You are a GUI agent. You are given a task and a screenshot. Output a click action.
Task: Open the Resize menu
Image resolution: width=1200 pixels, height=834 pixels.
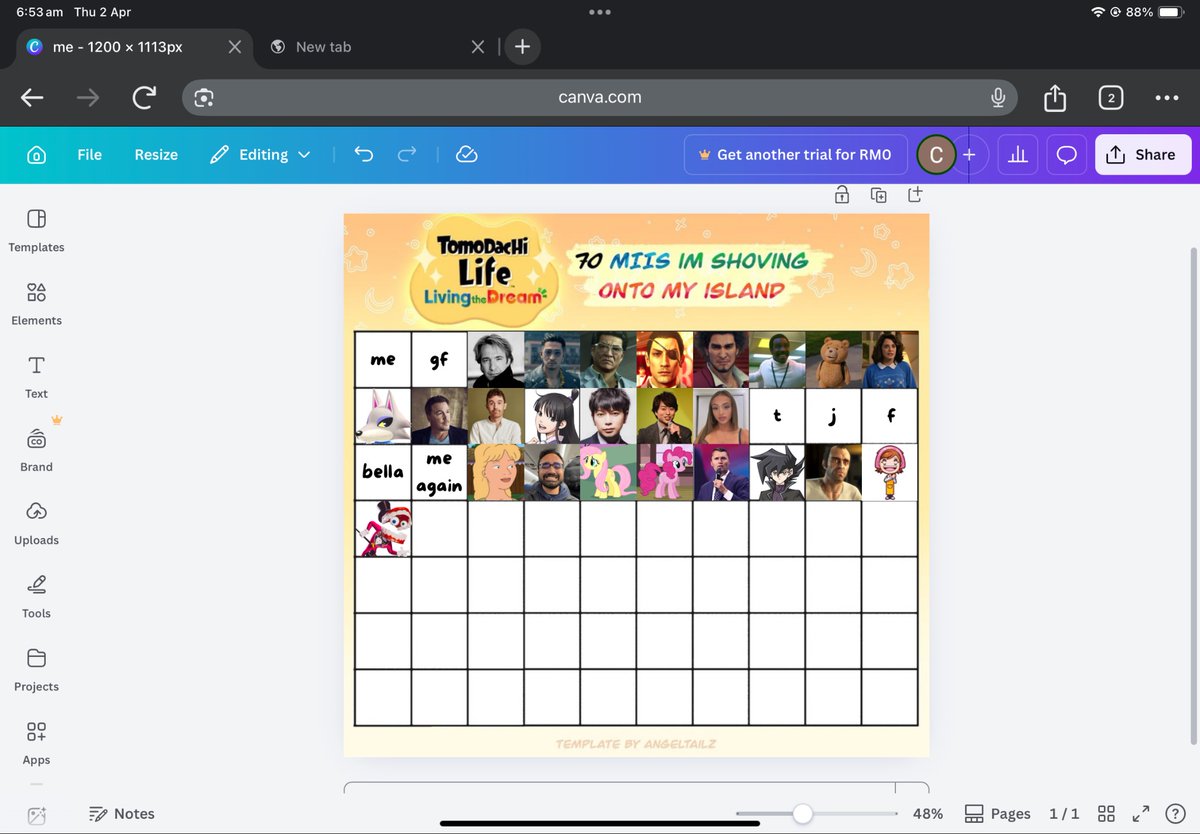156,155
